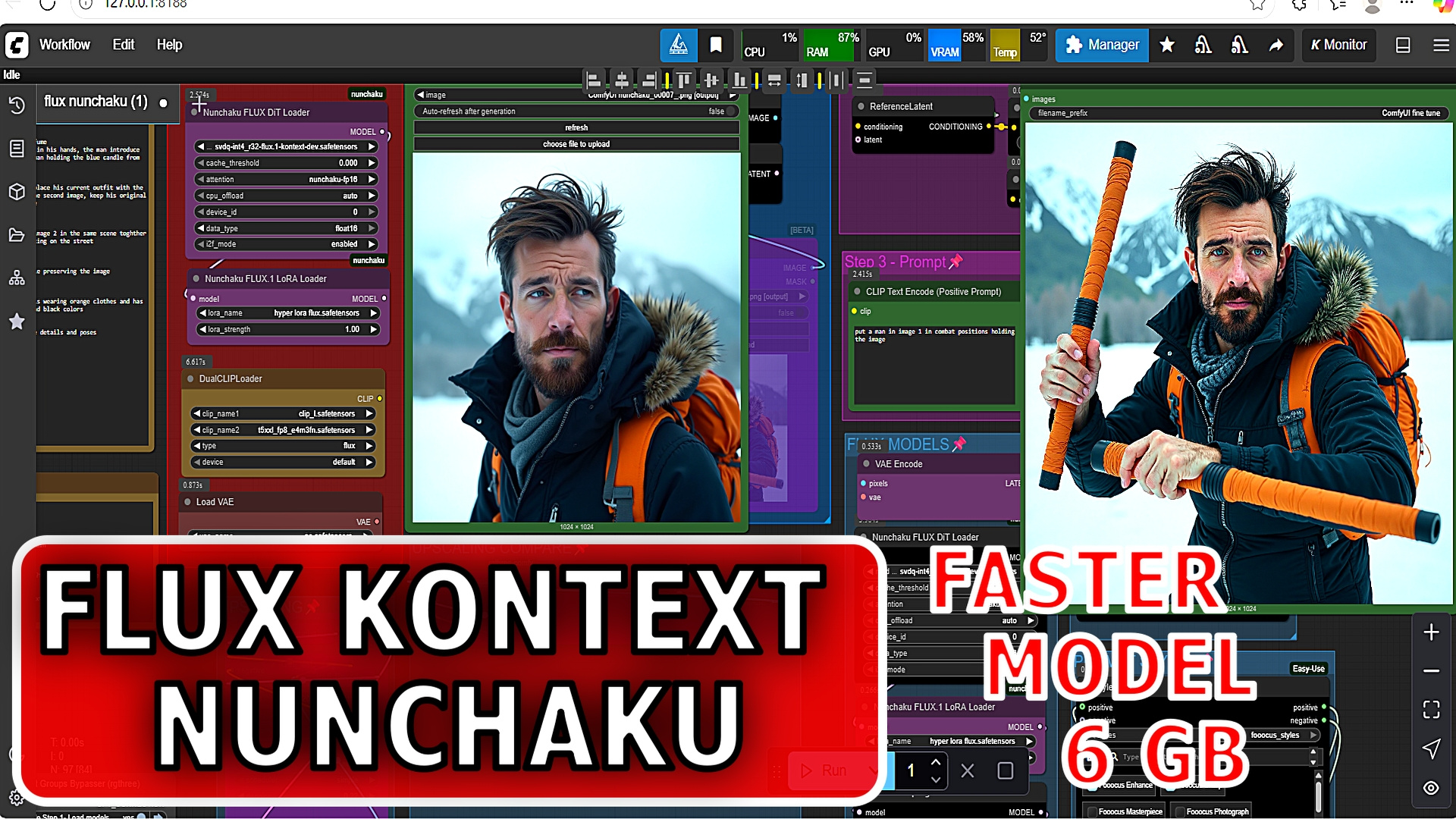The height and width of the screenshot is (819, 1456).
Task: Click the positive prompt text area
Action: coord(934,365)
